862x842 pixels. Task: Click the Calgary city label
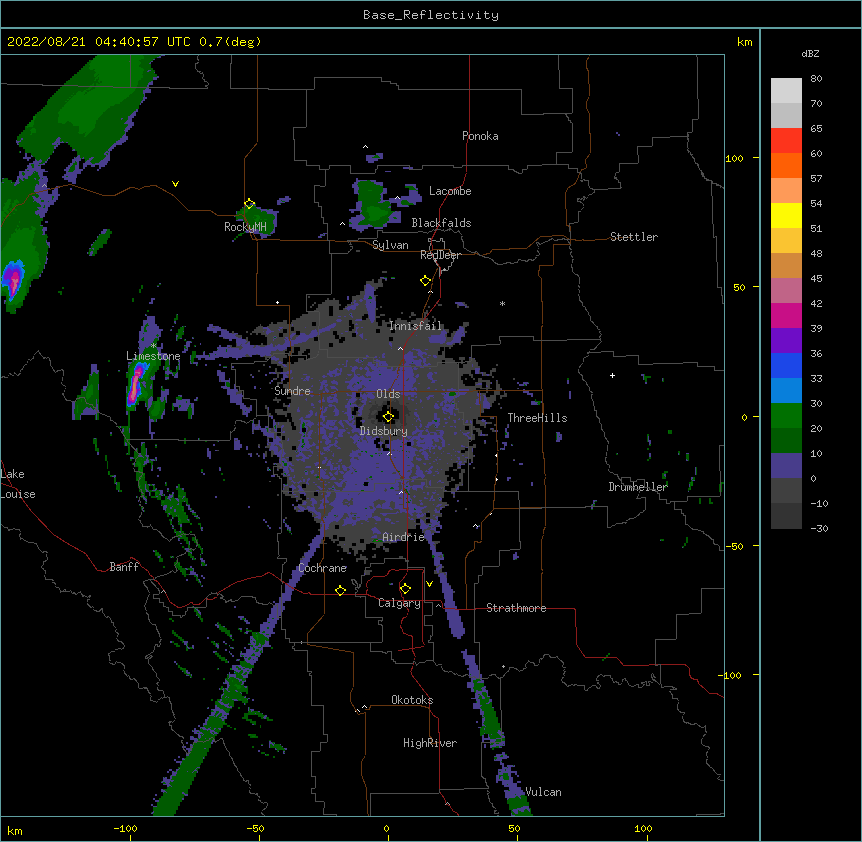(399, 603)
